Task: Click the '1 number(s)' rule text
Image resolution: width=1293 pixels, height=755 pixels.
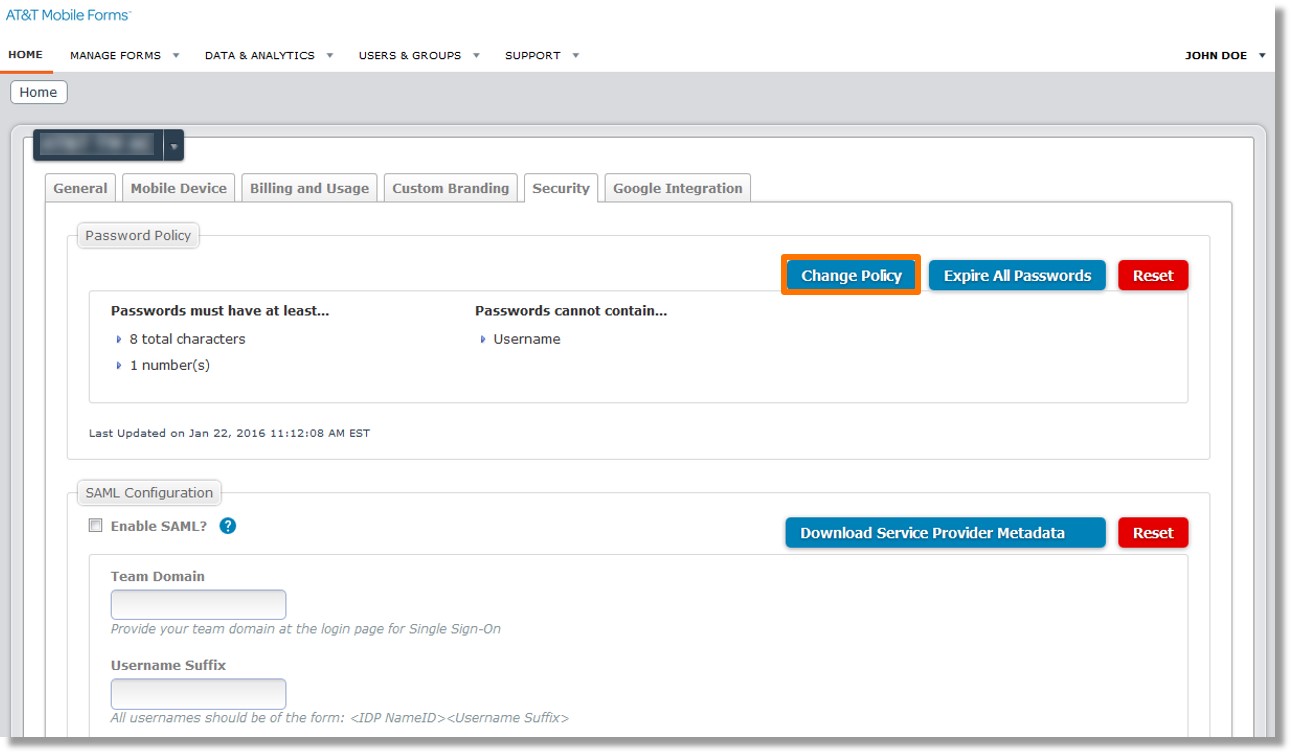Action: click(170, 365)
